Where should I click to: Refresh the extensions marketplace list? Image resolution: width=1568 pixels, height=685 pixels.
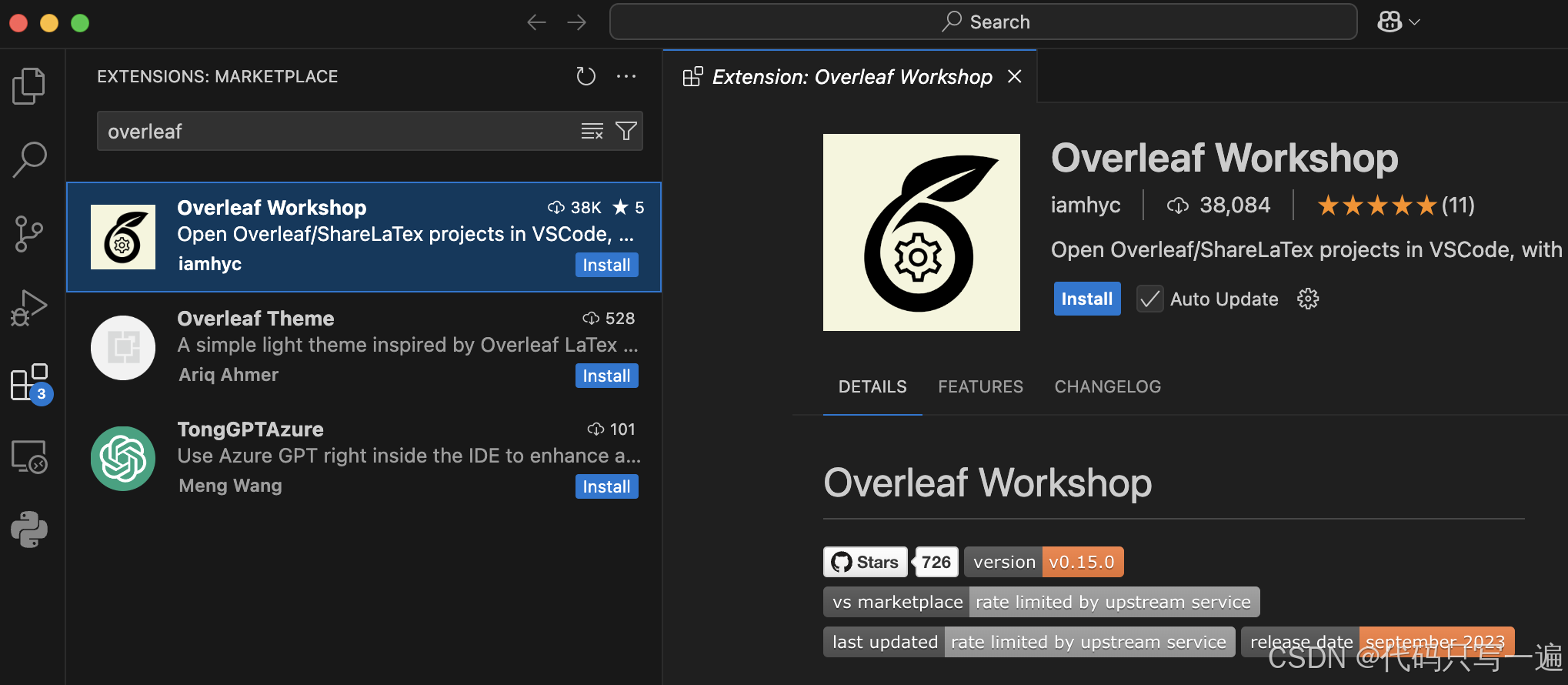[x=586, y=76]
